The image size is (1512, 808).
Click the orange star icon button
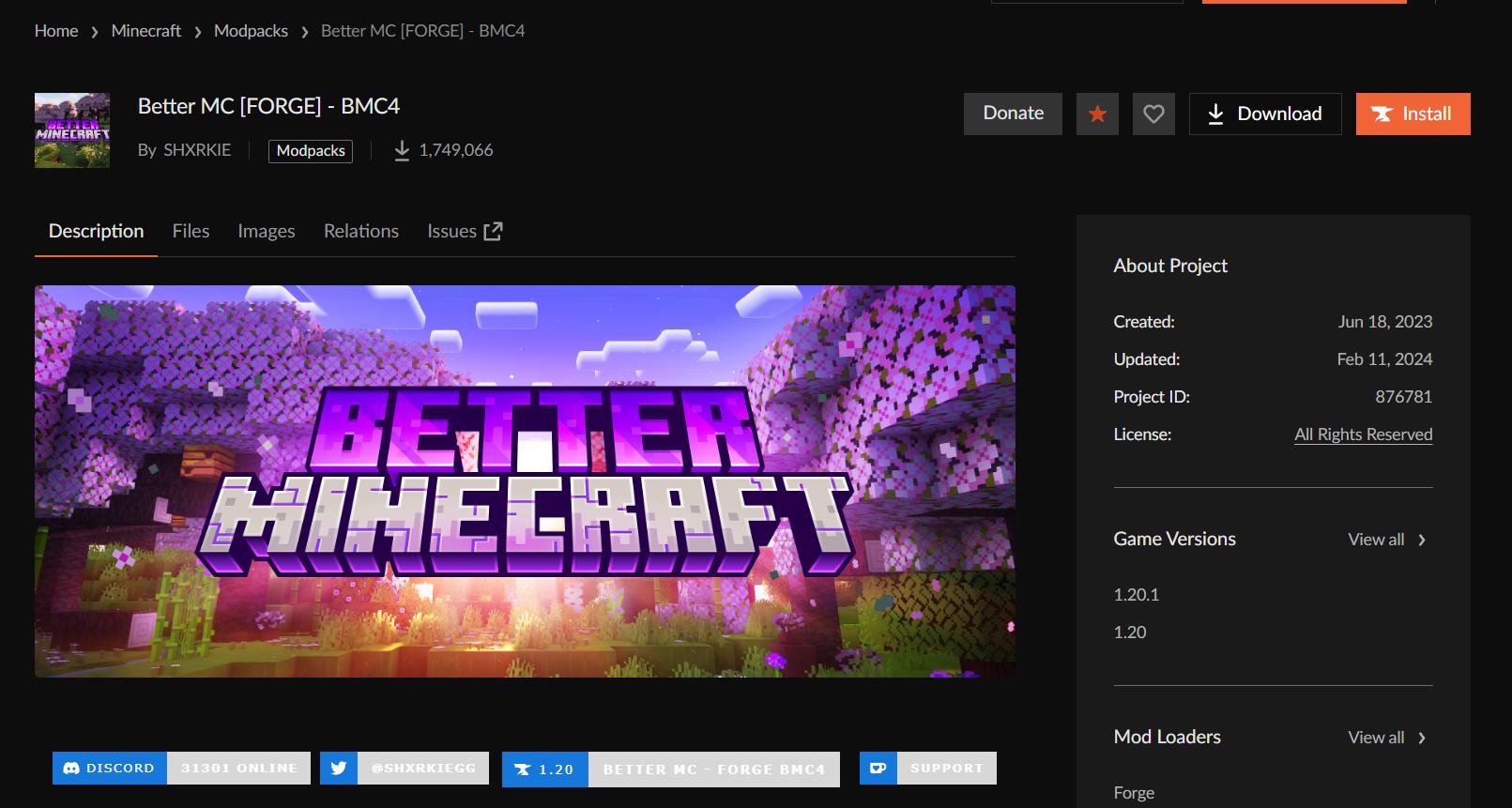pos(1097,114)
